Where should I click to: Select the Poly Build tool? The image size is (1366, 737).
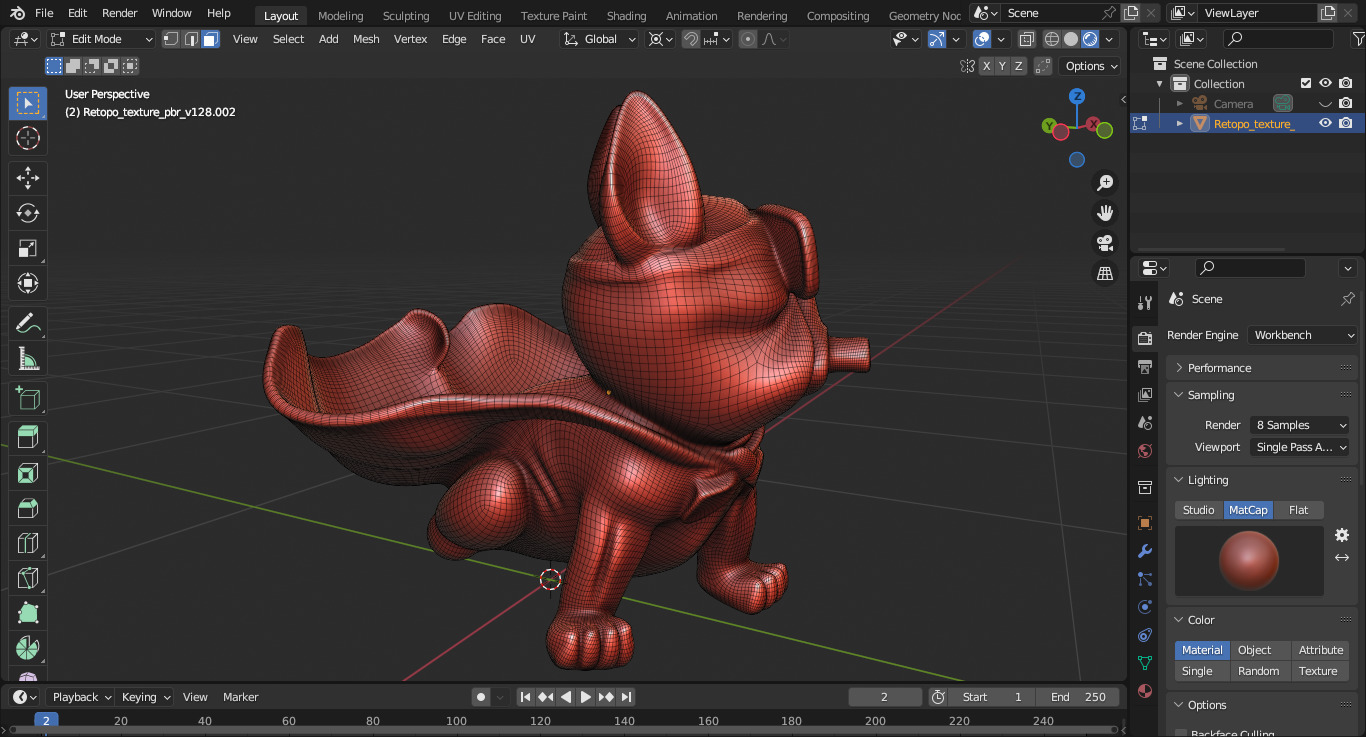click(28, 613)
